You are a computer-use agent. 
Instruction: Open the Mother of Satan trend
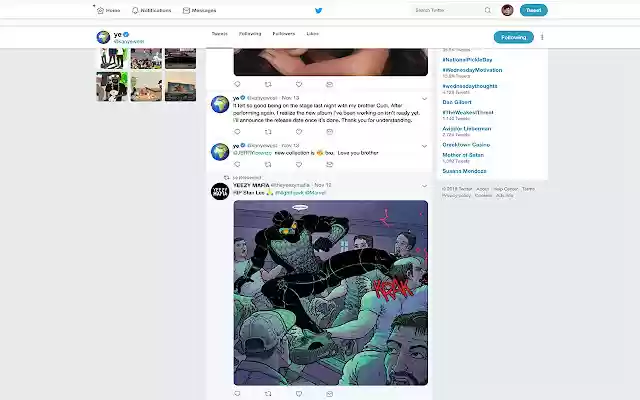pyautogui.click(x=463, y=155)
